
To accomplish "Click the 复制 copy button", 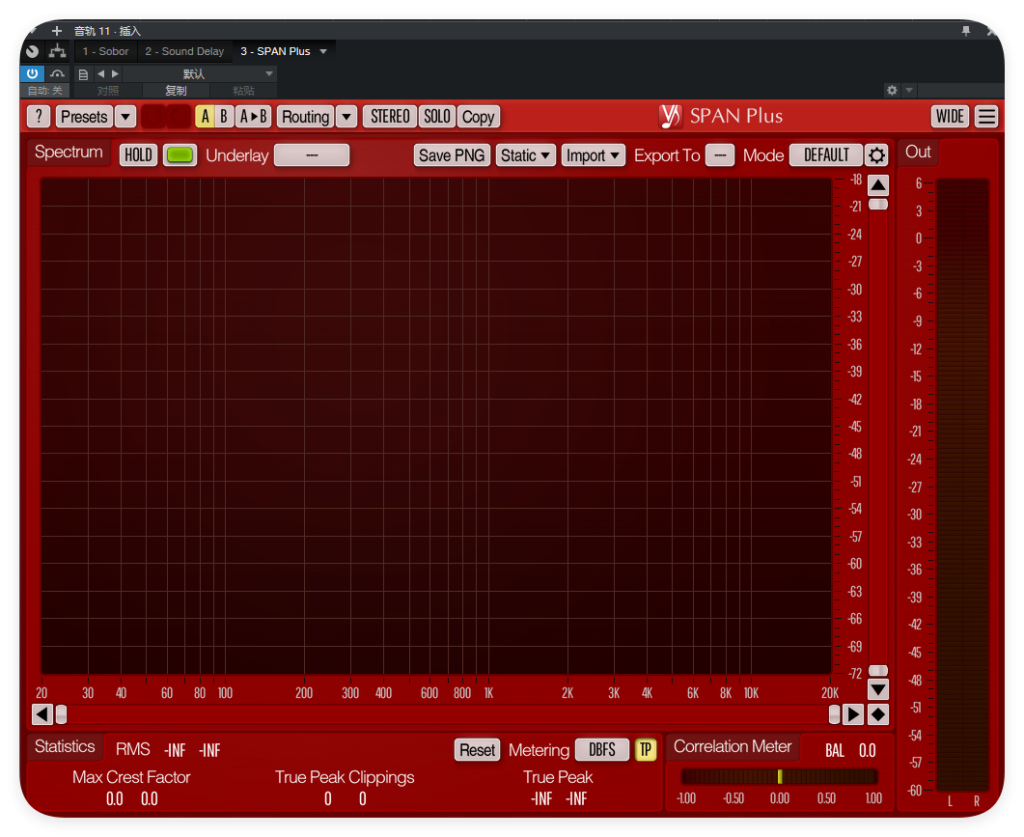I will click(x=176, y=90).
